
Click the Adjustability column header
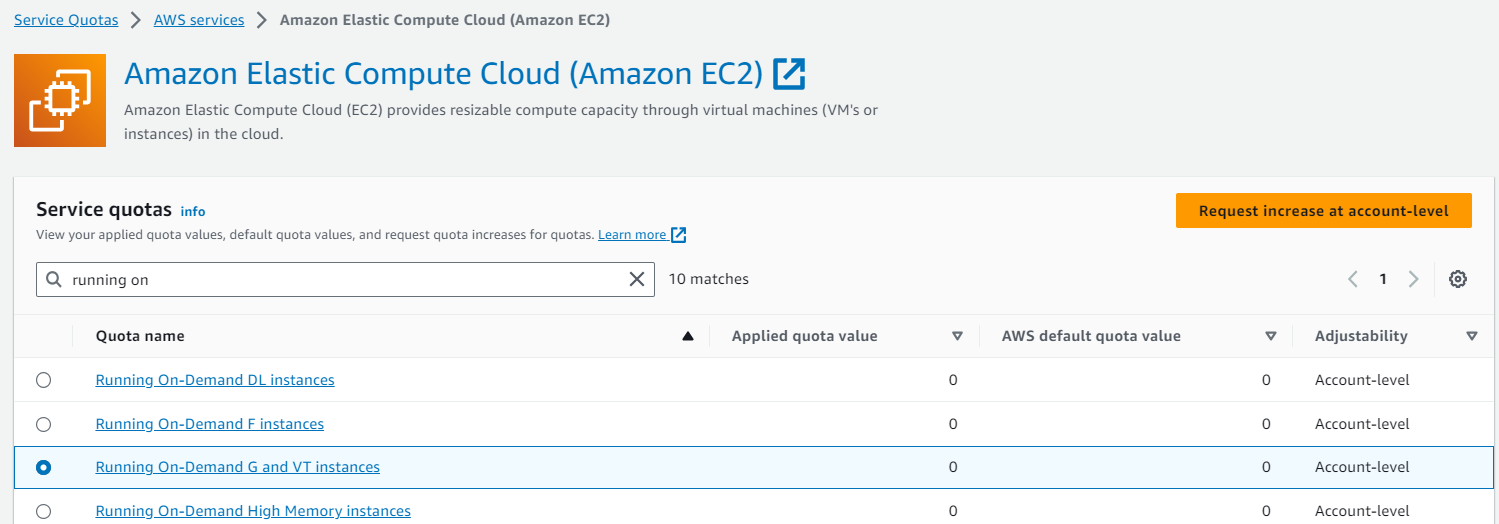click(x=1361, y=336)
